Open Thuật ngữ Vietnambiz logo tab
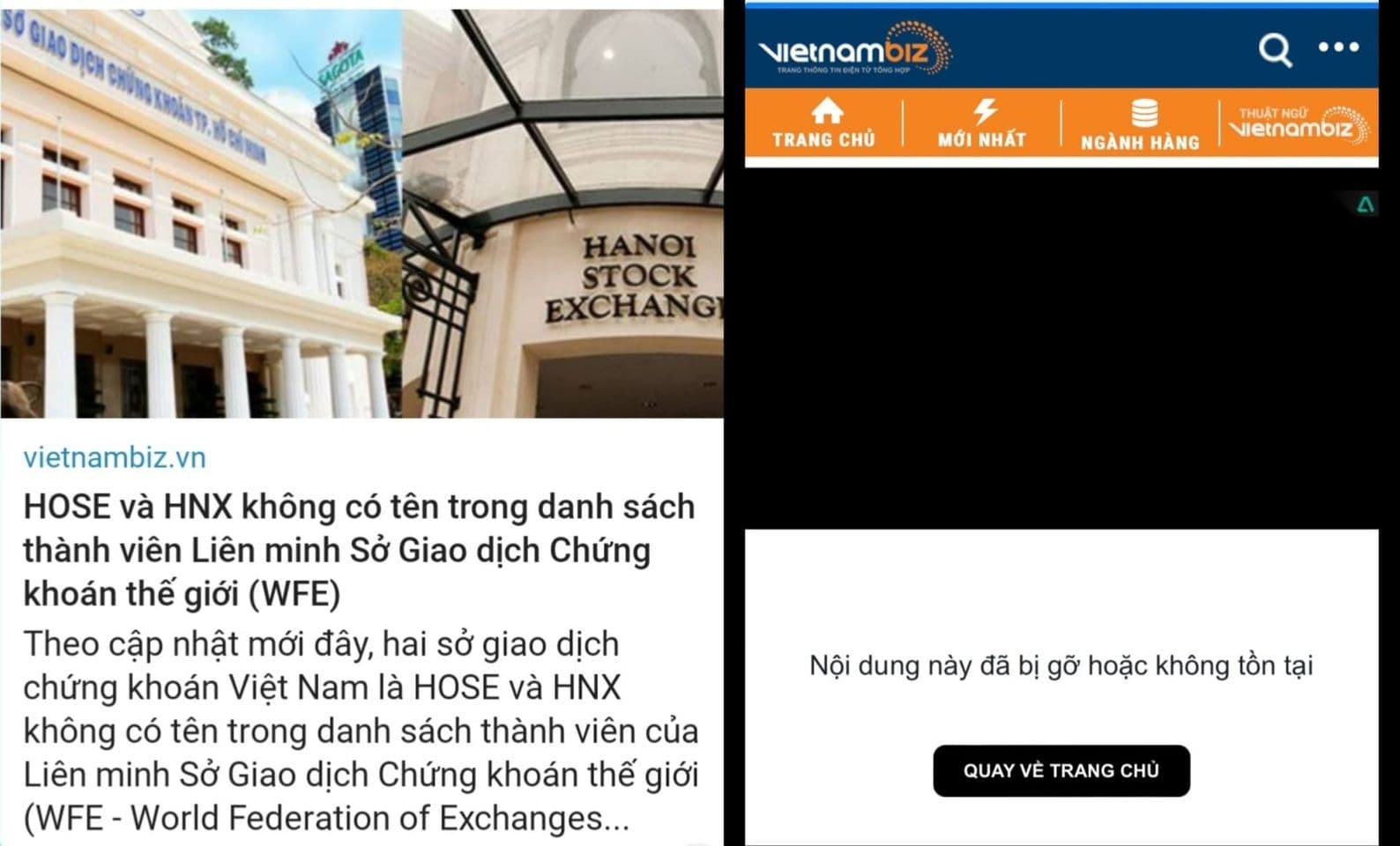Screen dimensions: 1400x846 1299,125
